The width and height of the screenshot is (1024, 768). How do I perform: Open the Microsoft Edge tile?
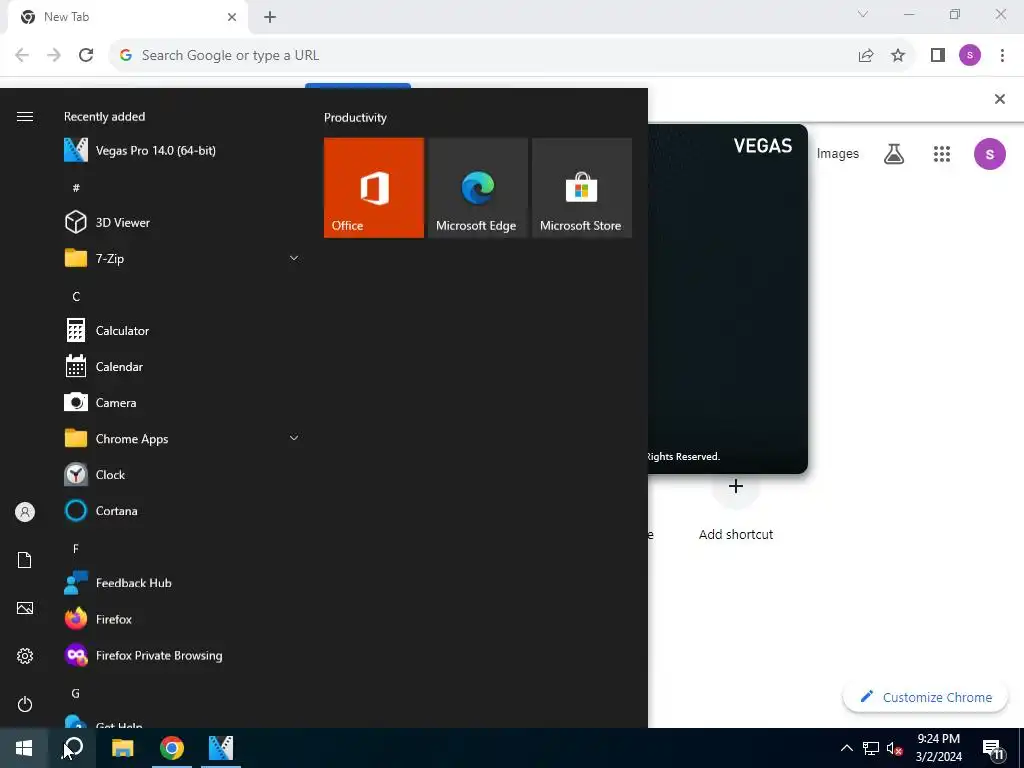pos(477,187)
